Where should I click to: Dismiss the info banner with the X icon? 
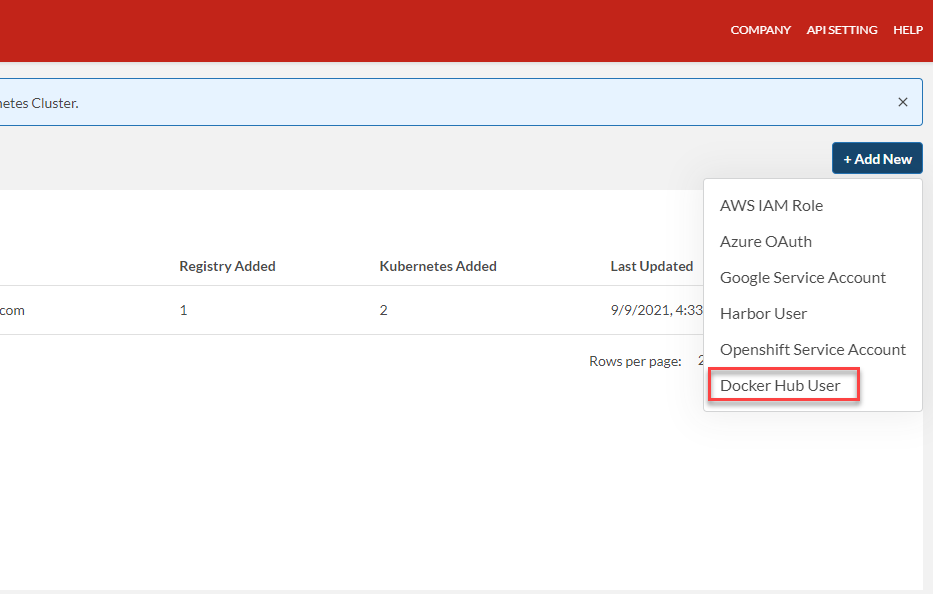[902, 102]
